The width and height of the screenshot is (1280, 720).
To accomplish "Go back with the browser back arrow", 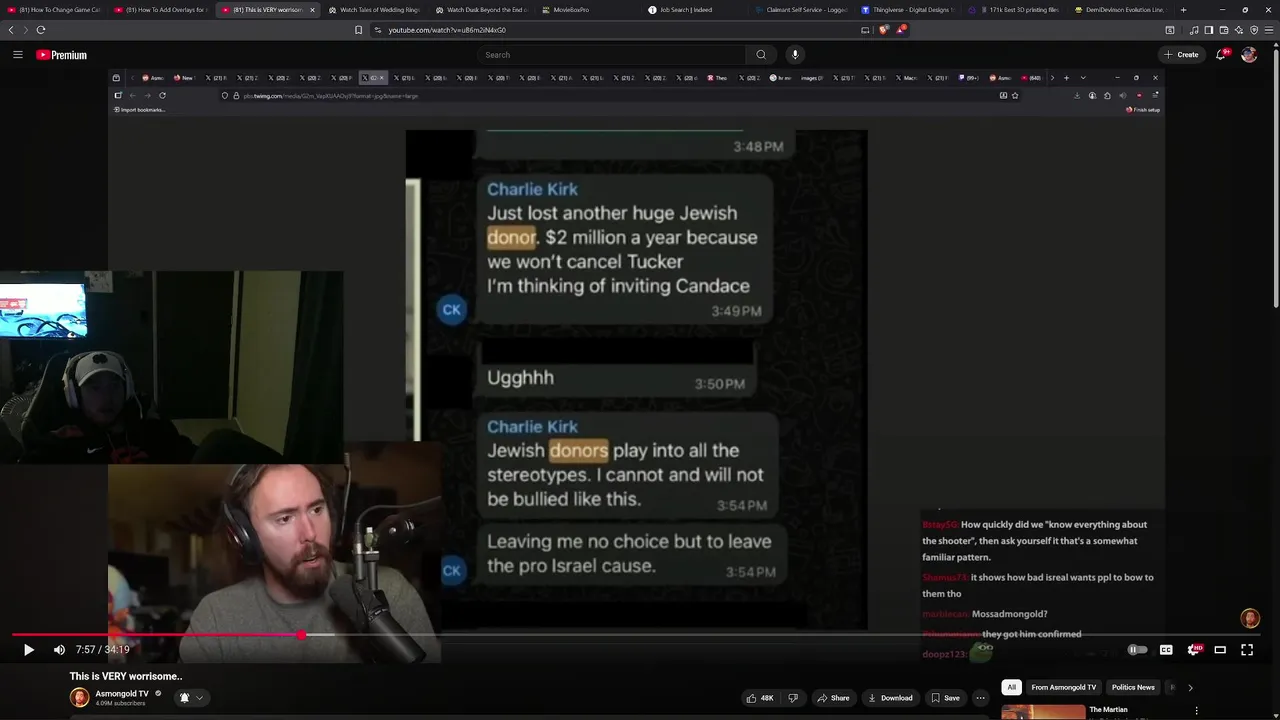I will coord(11,30).
